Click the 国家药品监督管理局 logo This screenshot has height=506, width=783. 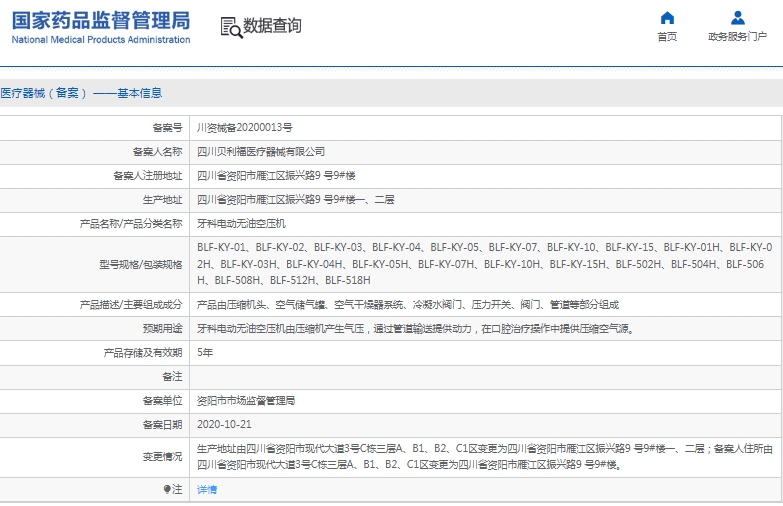pyautogui.click(x=101, y=20)
